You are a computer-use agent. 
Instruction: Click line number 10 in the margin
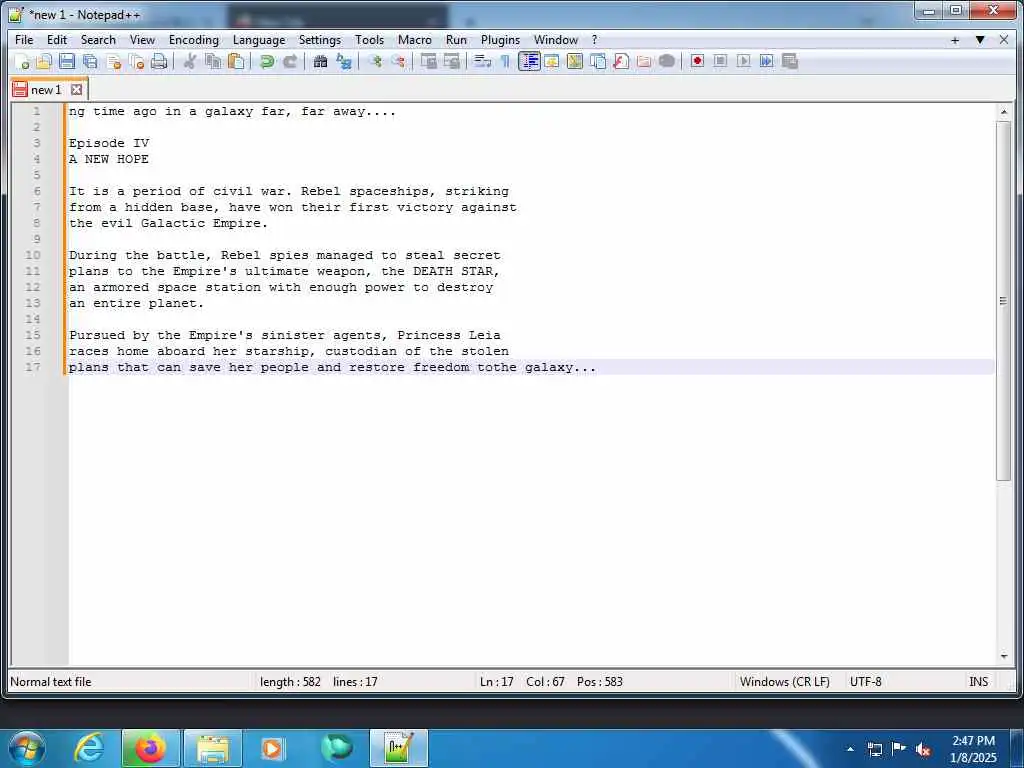[x=33, y=255]
